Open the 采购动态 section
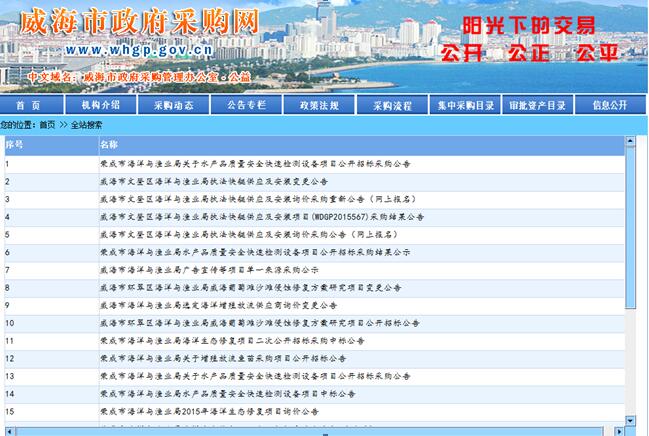Image resolution: width=649 pixels, height=436 pixels. (x=173, y=104)
